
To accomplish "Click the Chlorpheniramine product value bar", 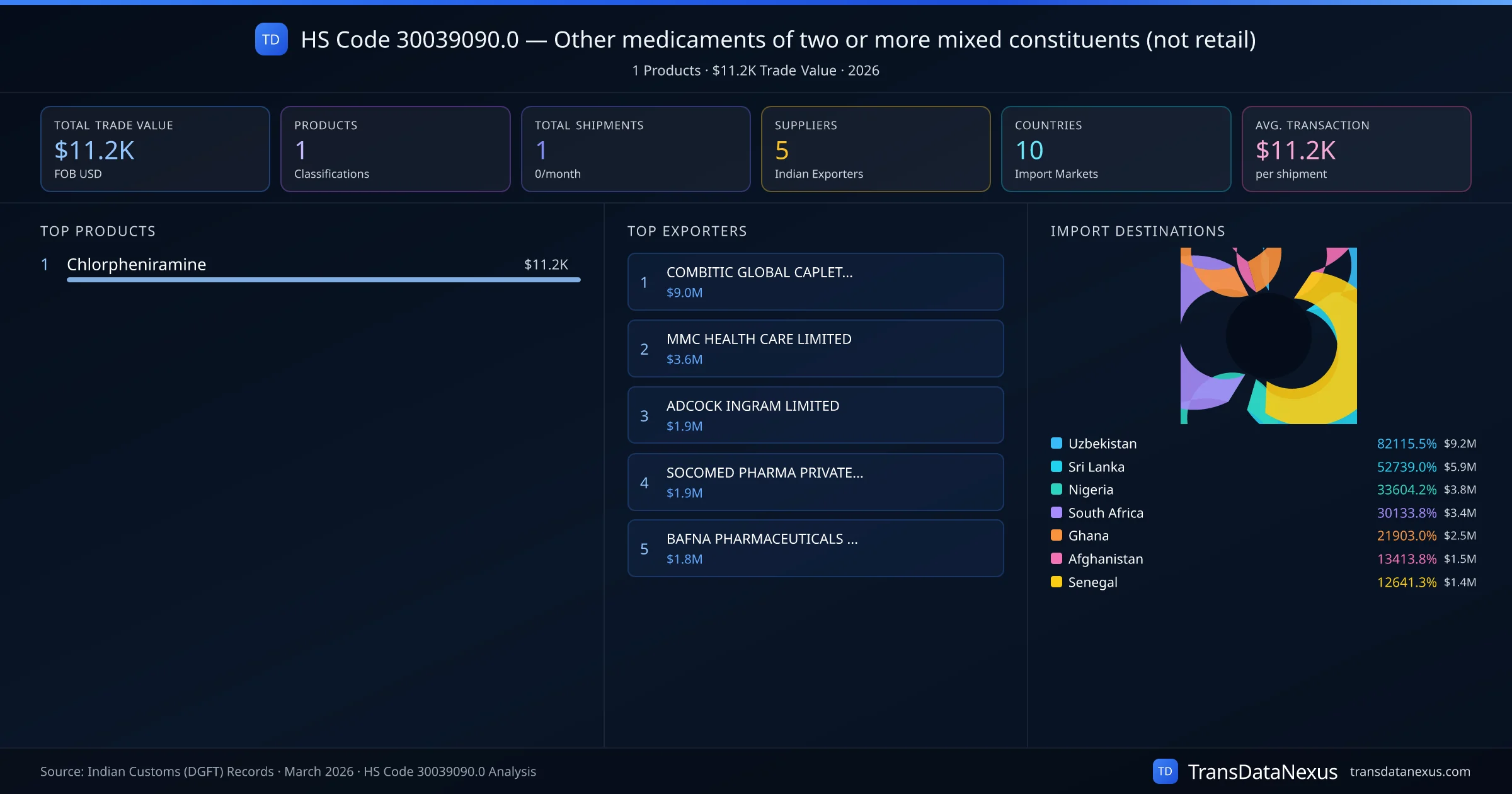I will [323, 279].
